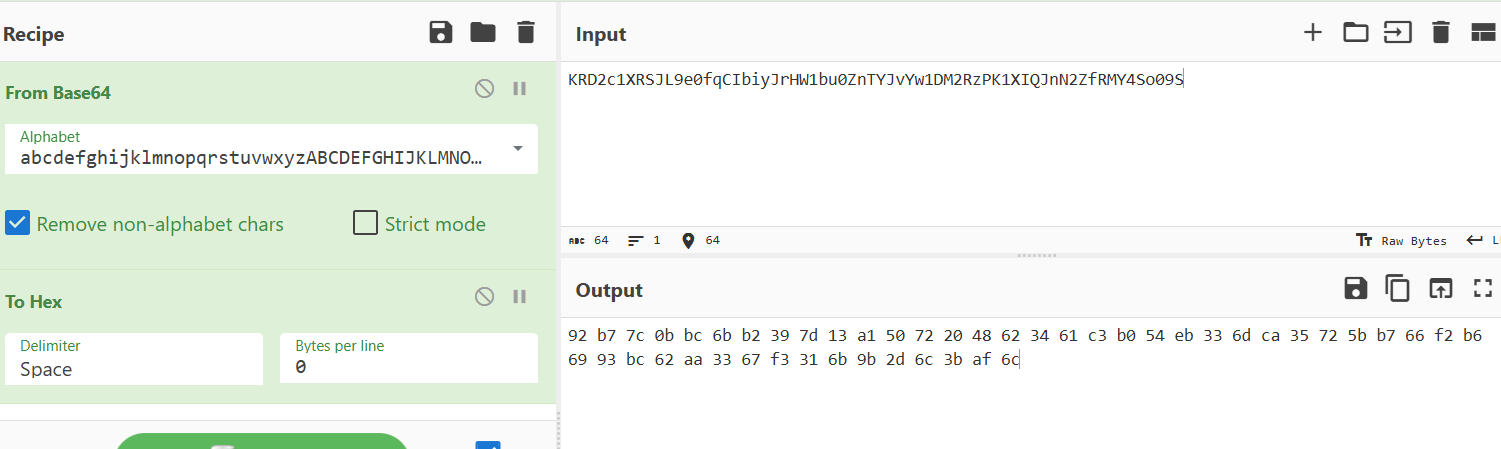Reset the pane layout icon
Image resolution: width=1501 pixels, height=449 pixels.
[x=1482, y=33]
